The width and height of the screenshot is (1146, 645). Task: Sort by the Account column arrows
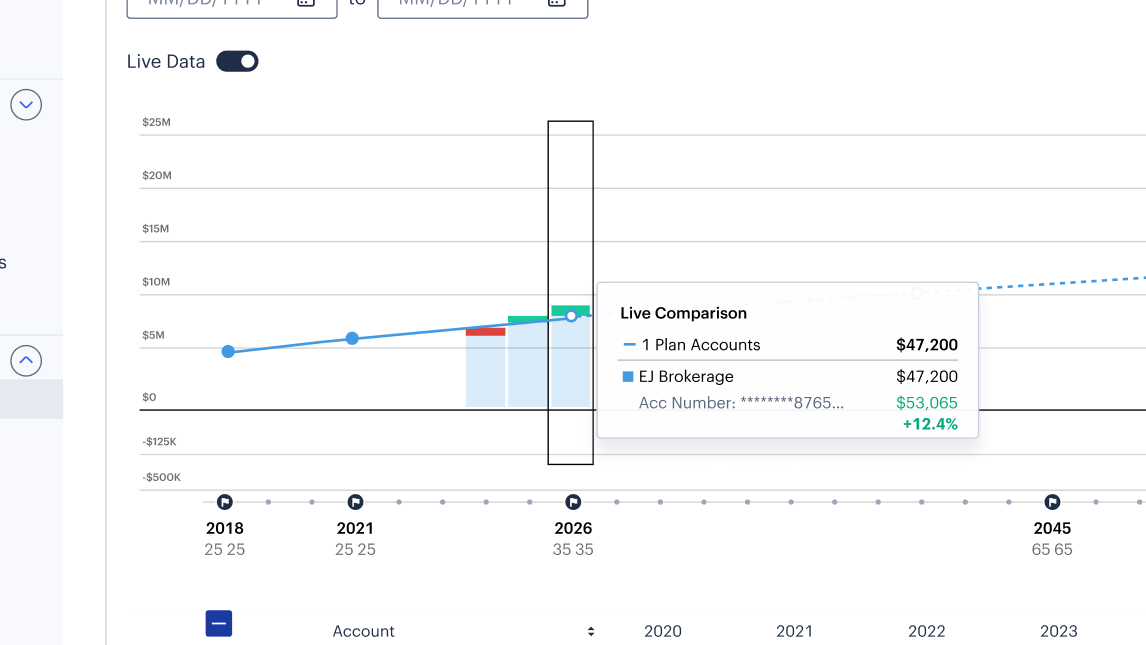click(x=591, y=632)
